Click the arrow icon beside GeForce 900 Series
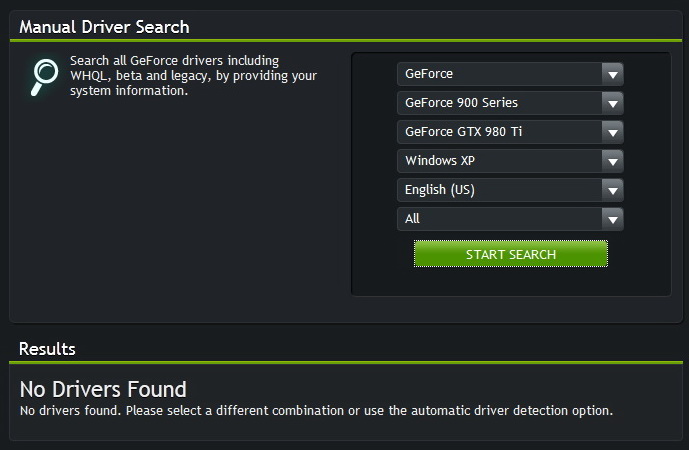Screen dimensions: 689x450 pos(612,103)
